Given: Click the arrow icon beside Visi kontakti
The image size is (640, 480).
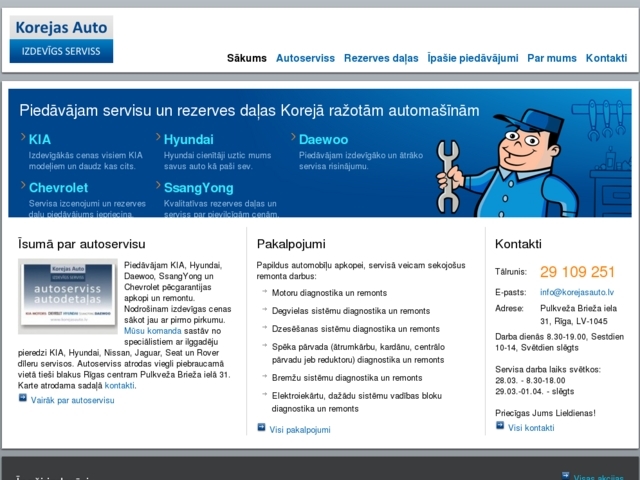Looking at the screenshot, I should 500,425.
